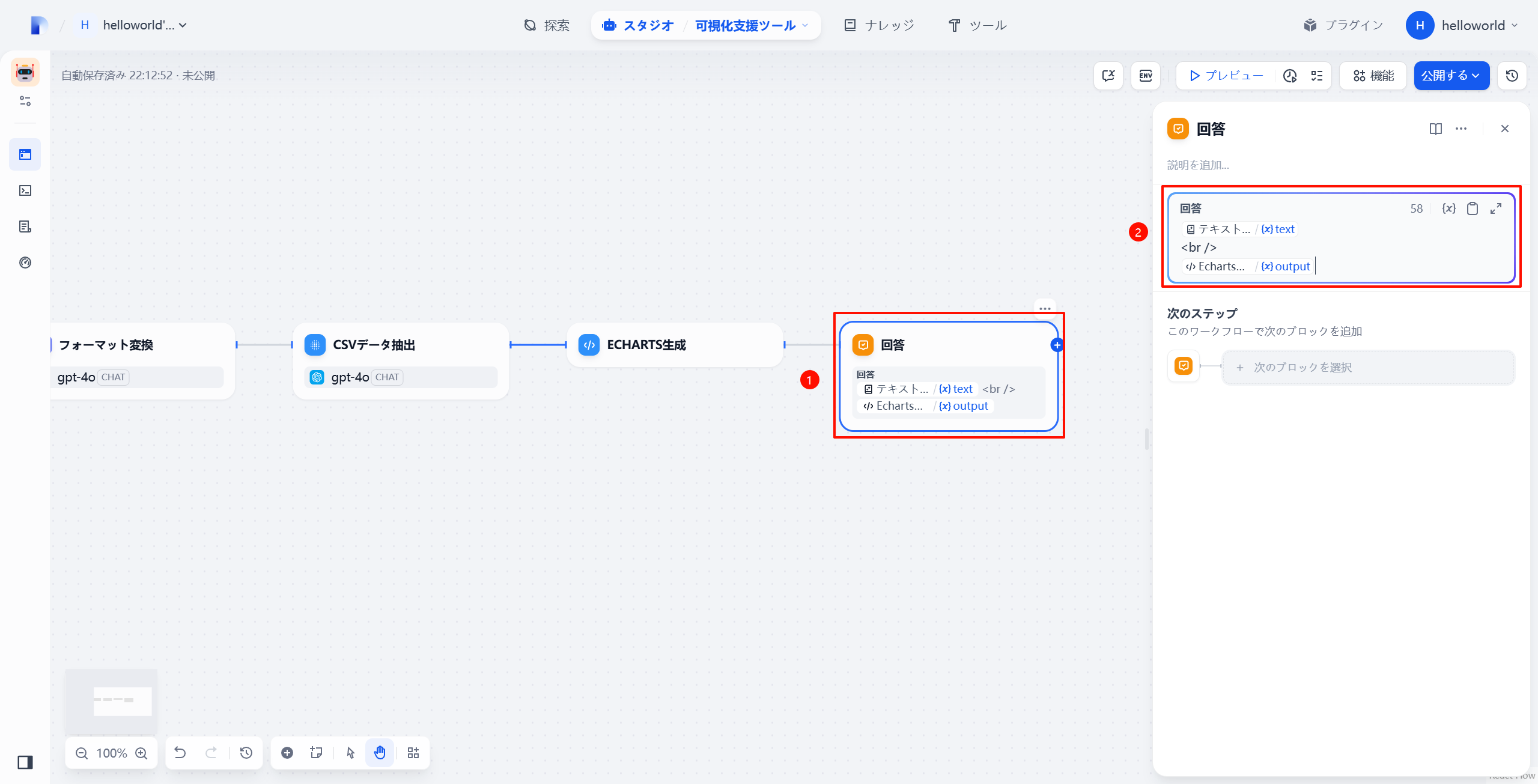Toggle the bottom-left sidebar panel icon
This screenshot has height=784, width=1538.
pyautogui.click(x=25, y=762)
